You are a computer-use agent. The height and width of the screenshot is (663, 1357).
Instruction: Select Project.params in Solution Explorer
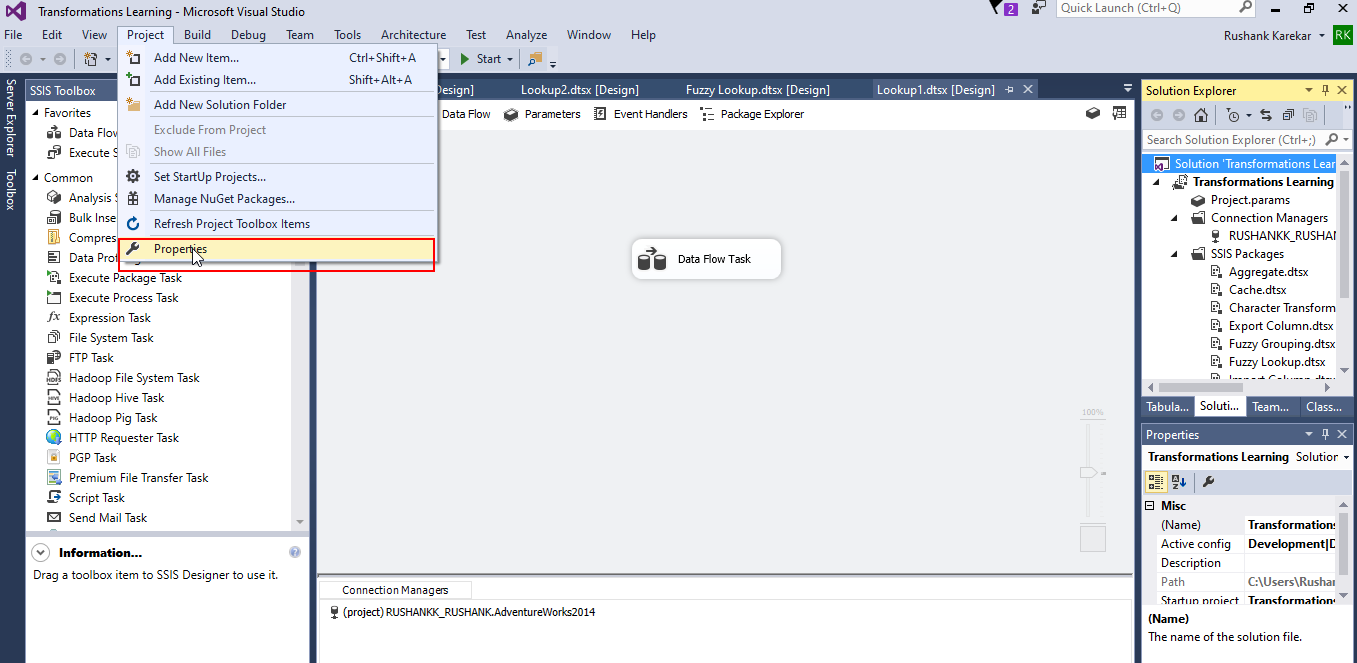[1250, 200]
